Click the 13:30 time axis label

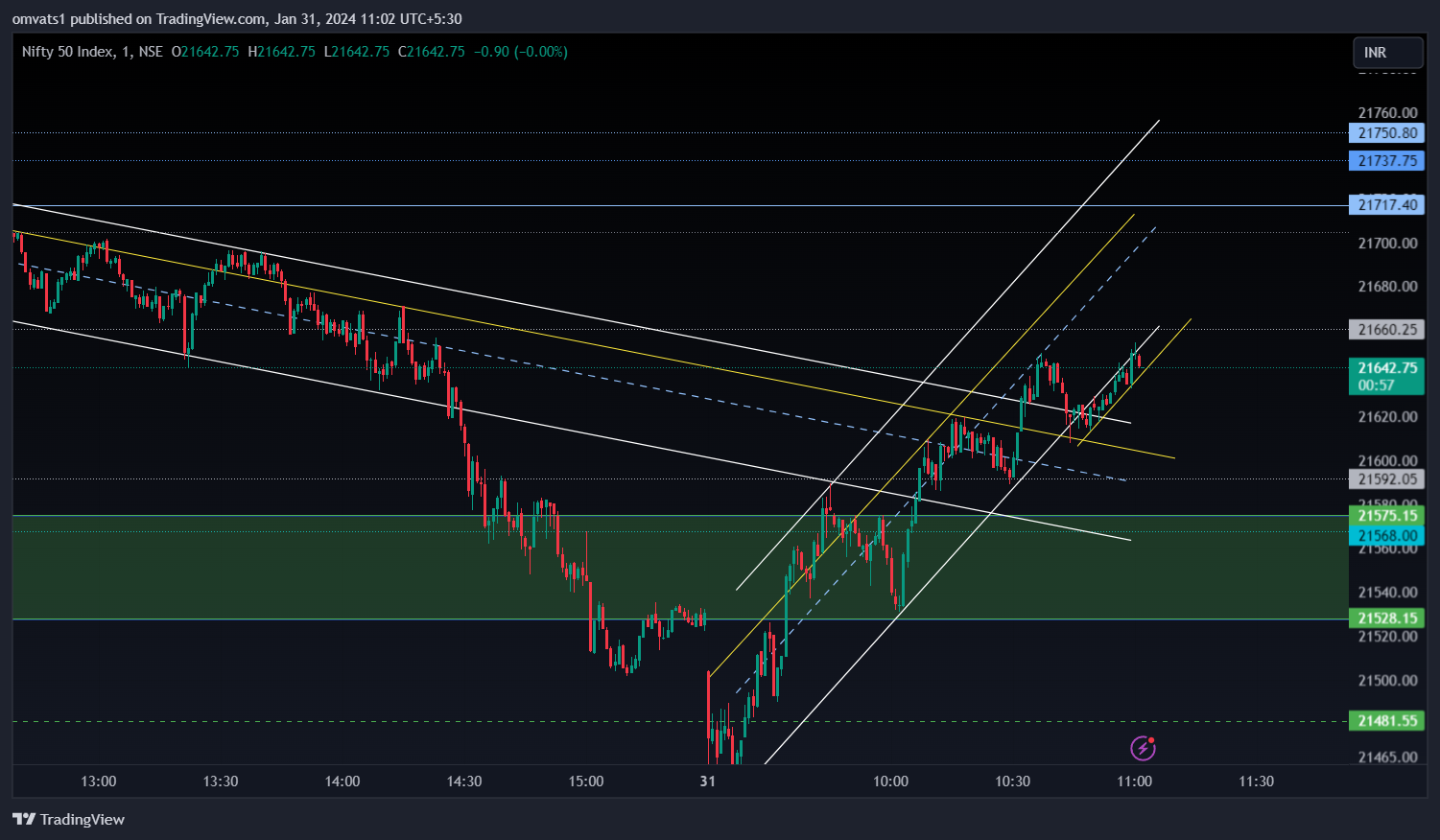pos(221,782)
